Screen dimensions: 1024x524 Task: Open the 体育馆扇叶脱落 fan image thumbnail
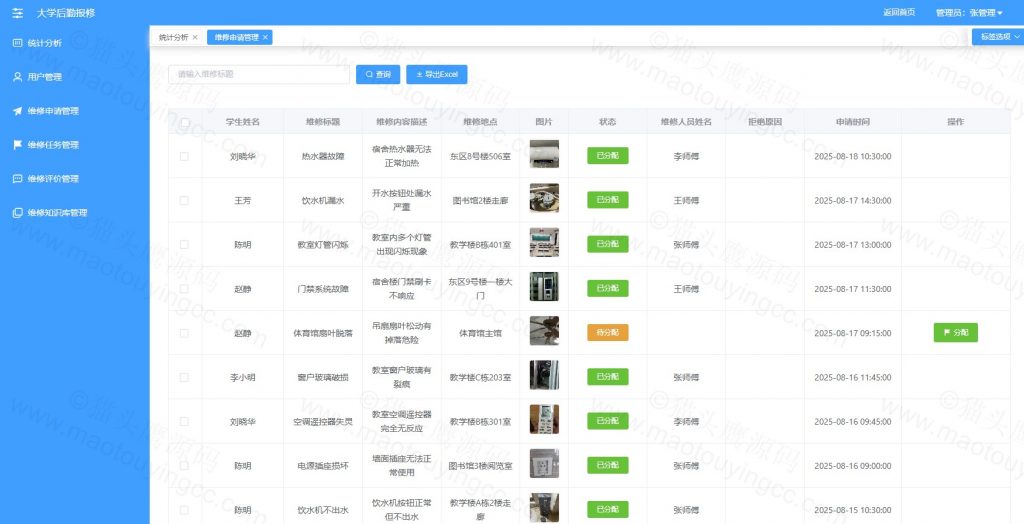[x=544, y=331]
